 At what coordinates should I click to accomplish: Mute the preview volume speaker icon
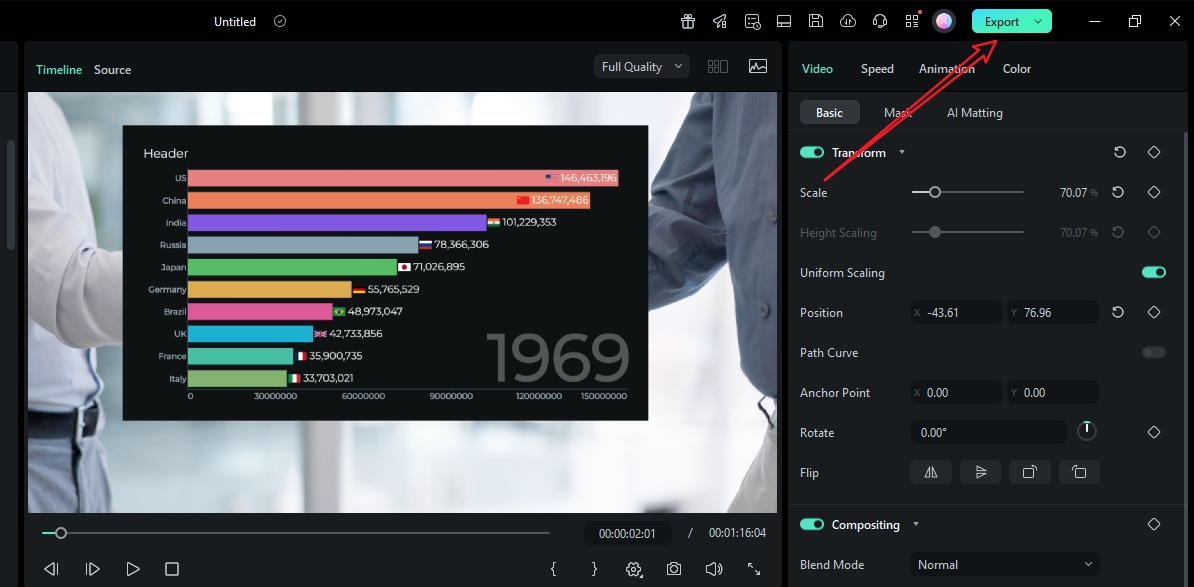coord(714,569)
